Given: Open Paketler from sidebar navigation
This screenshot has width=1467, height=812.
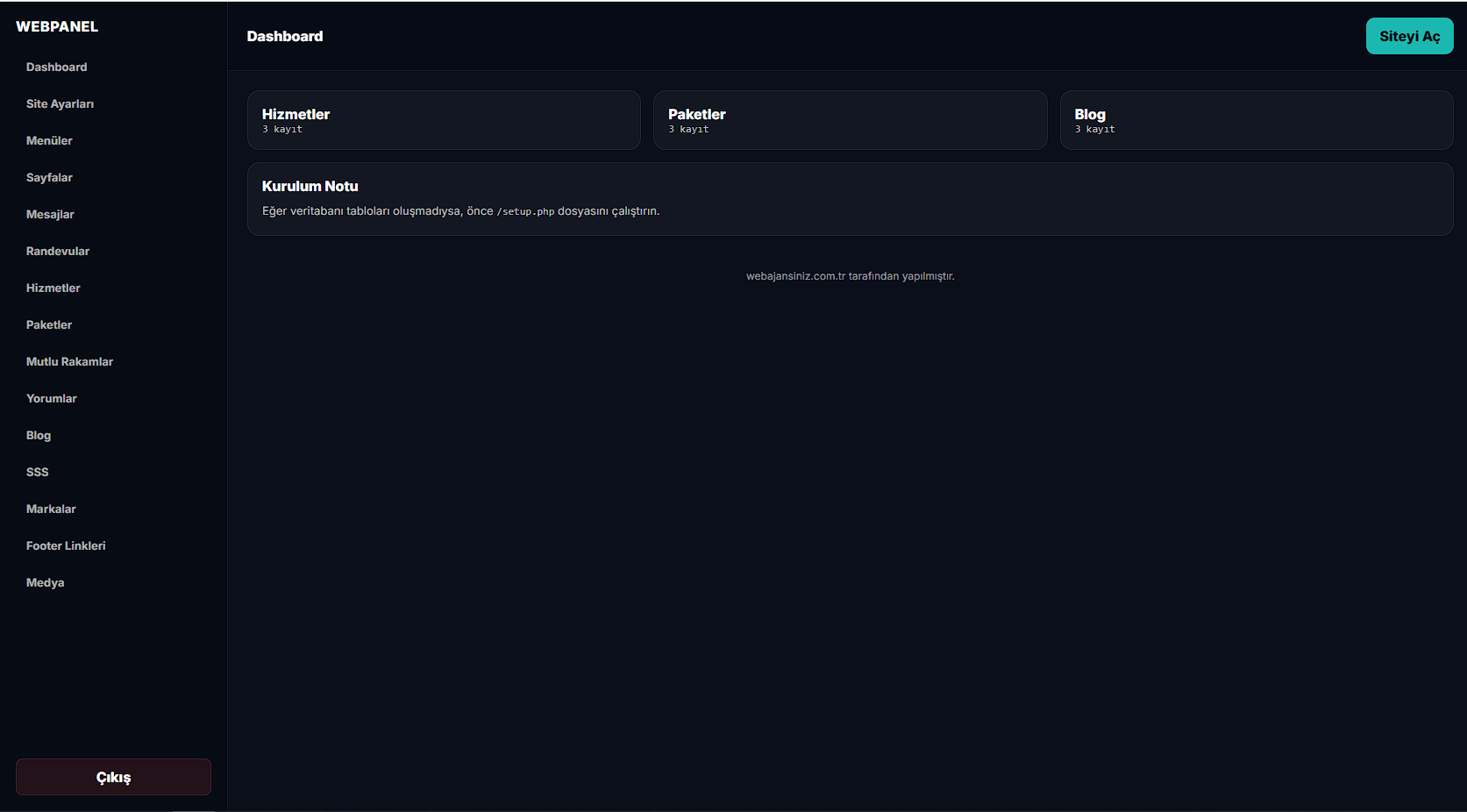Looking at the screenshot, I should coord(49,325).
